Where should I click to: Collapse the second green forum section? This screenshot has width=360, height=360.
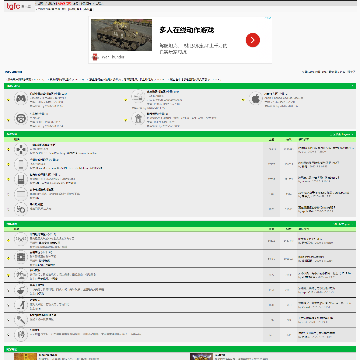(x=353, y=134)
